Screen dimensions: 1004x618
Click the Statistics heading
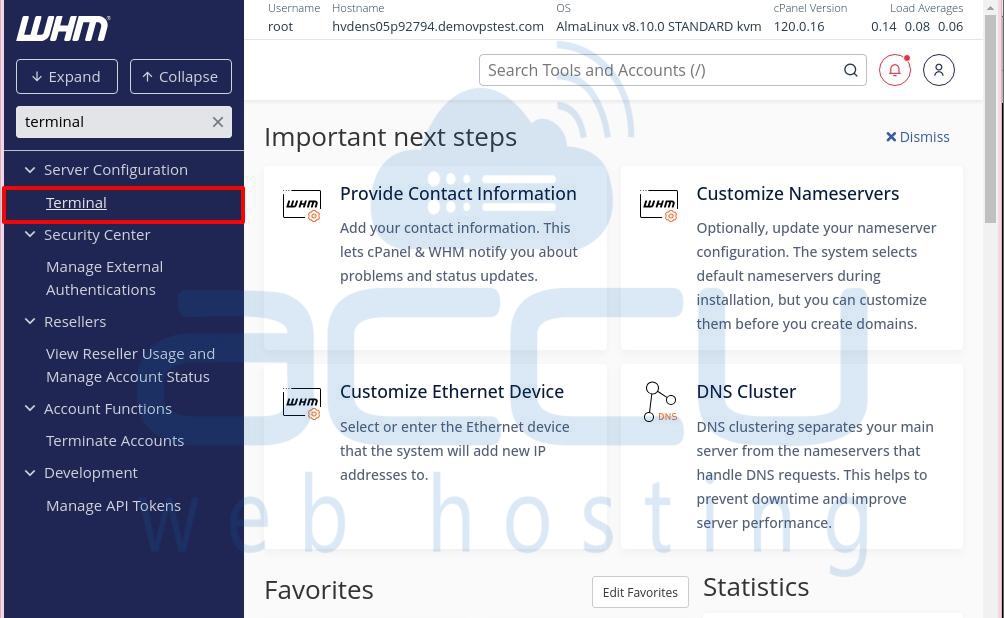pyautogui.click(x=756, y=587)
